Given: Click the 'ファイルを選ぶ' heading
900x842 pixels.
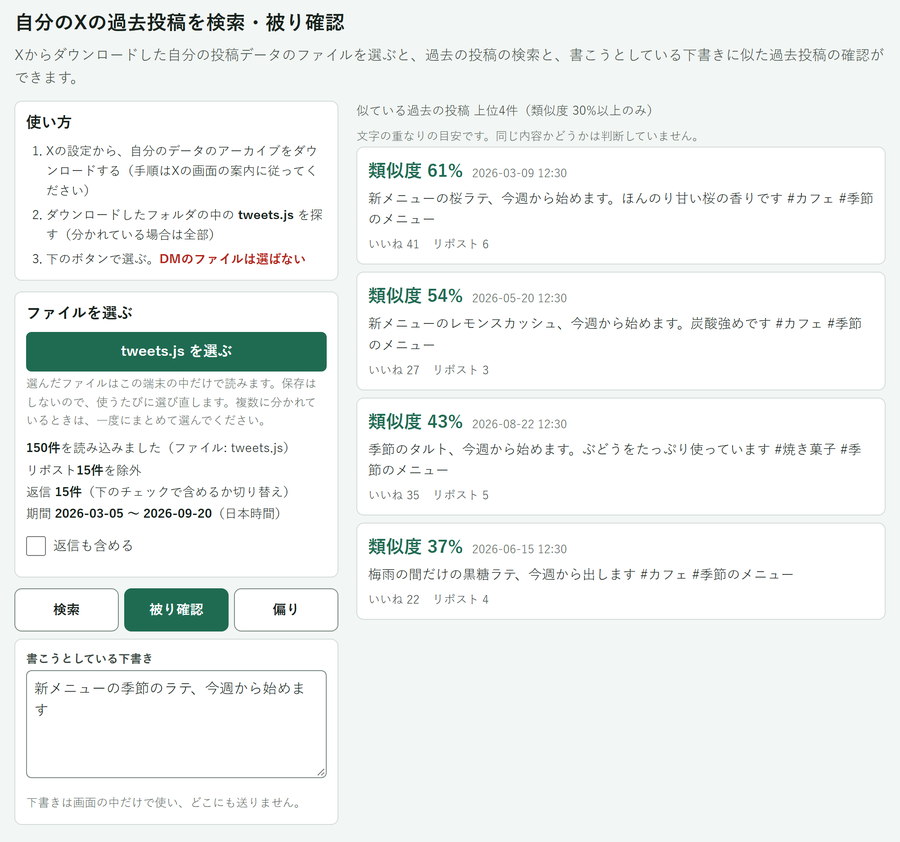Looking at the screenshot, I should click(x=79, y=313).
